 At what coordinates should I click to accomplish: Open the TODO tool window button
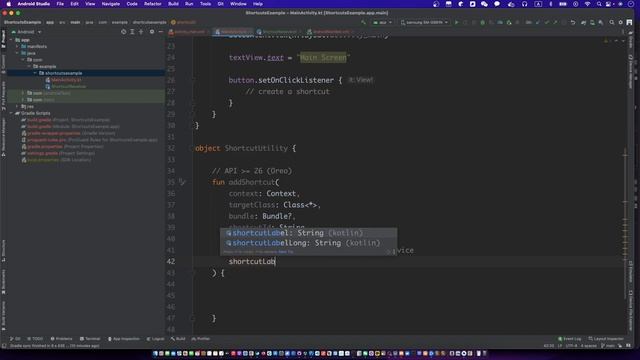click(35, 339)
